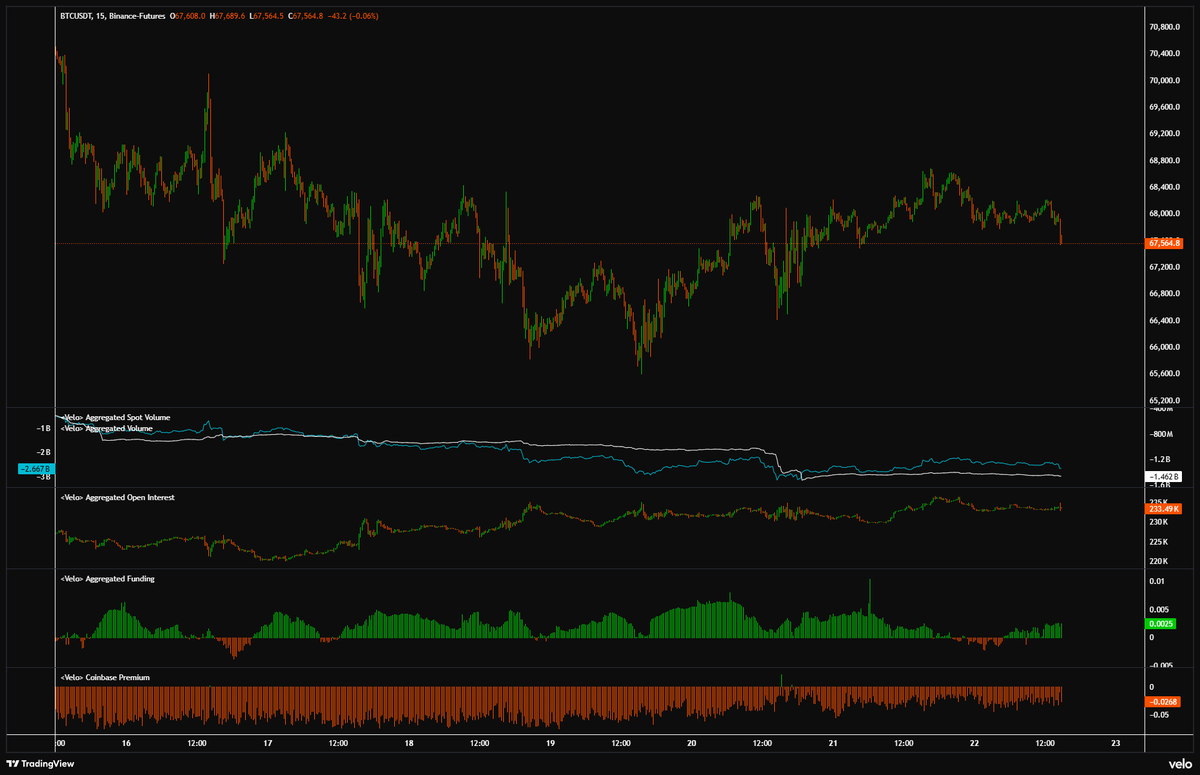This screenshot has width=1200, height=775.
Task: Click the 69,600.0 price axis label
Action: [x=1165, y=107]
